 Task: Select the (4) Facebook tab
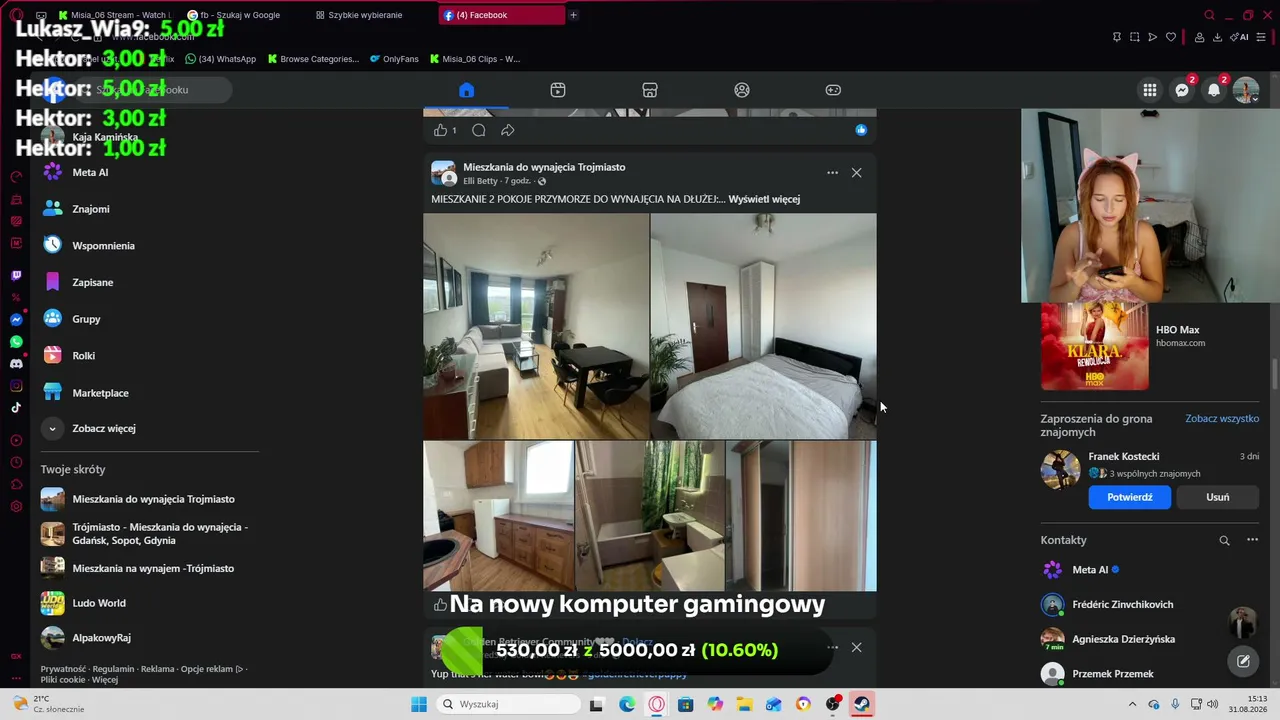tap(501, 15)
